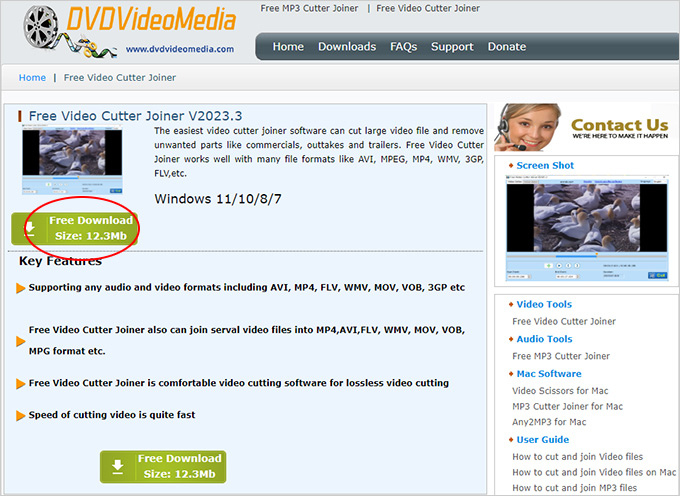Click the orange arrow bullet beside lossless video cutting

click(x=20, y=384)
